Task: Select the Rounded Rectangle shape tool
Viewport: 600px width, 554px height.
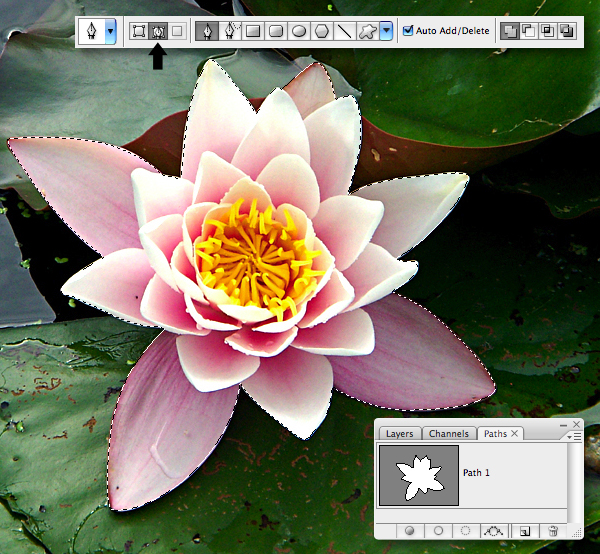Action: [x=276, y=31]
